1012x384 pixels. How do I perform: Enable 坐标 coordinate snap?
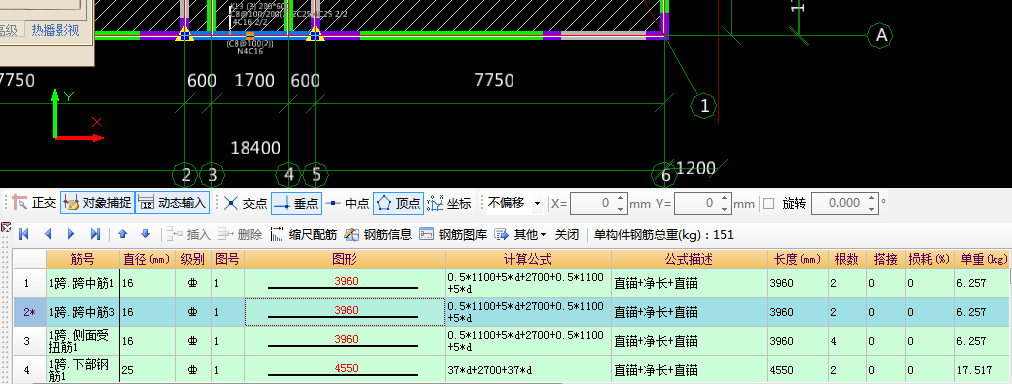449,203
